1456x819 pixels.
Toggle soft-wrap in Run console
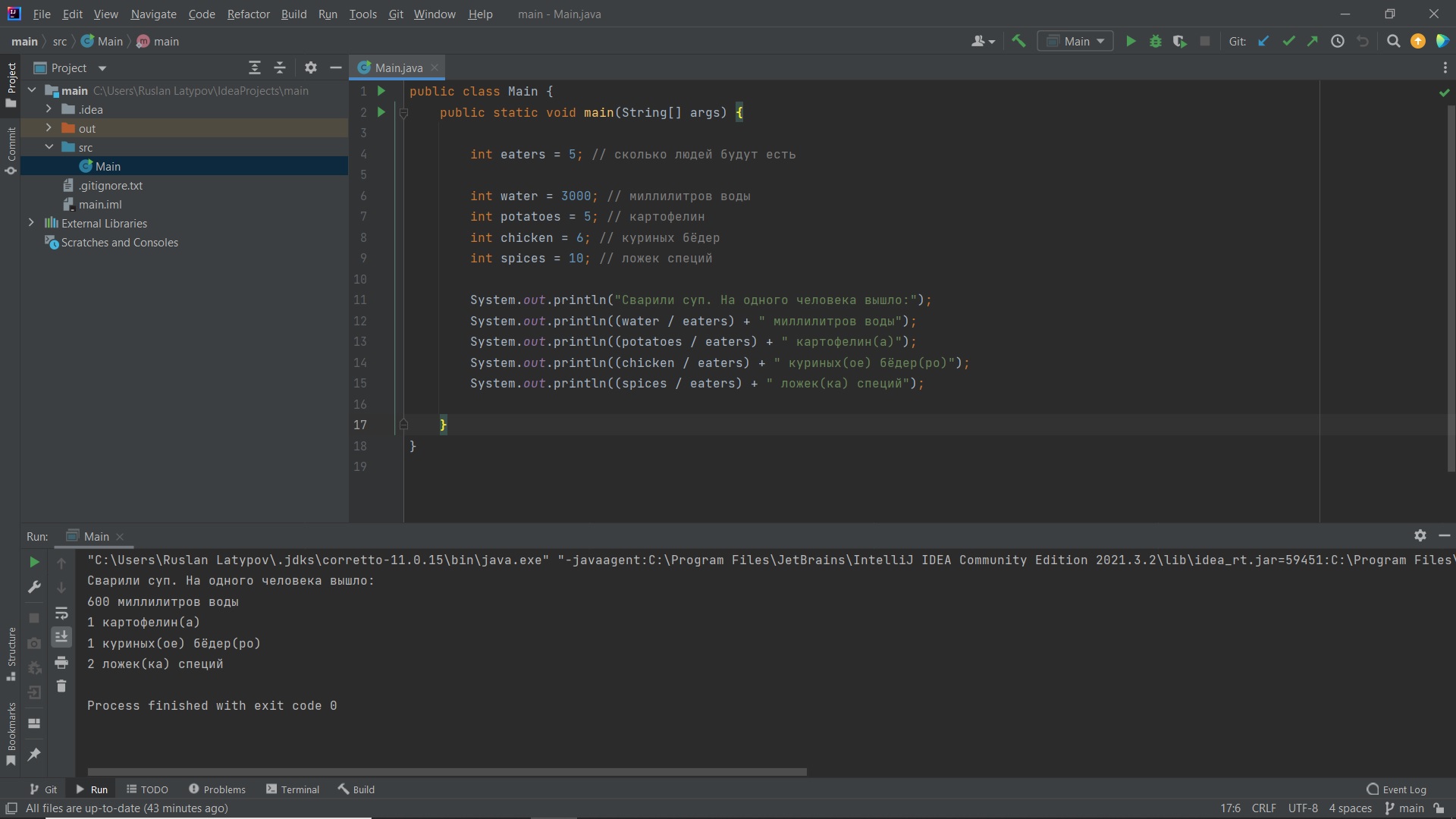[x=61, y=613]
